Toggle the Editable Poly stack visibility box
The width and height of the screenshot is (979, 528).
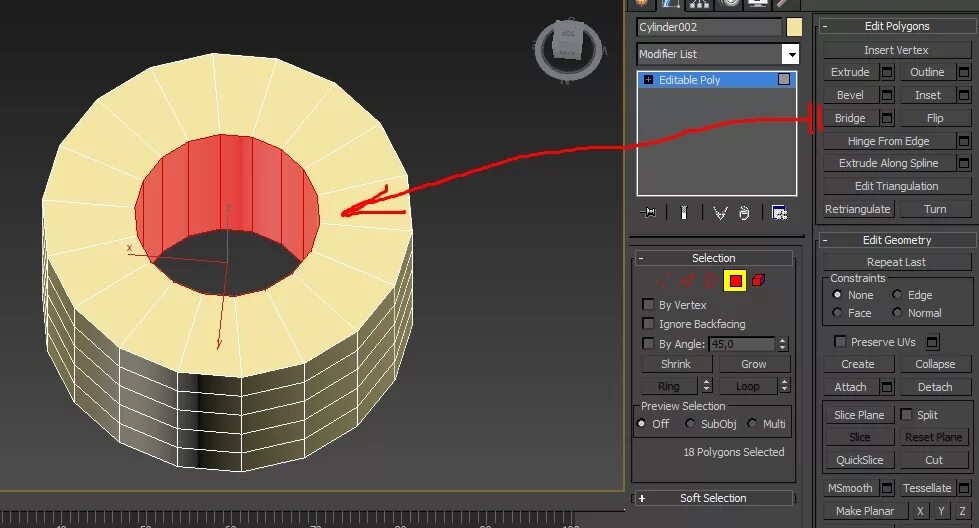tap(784, 79)
